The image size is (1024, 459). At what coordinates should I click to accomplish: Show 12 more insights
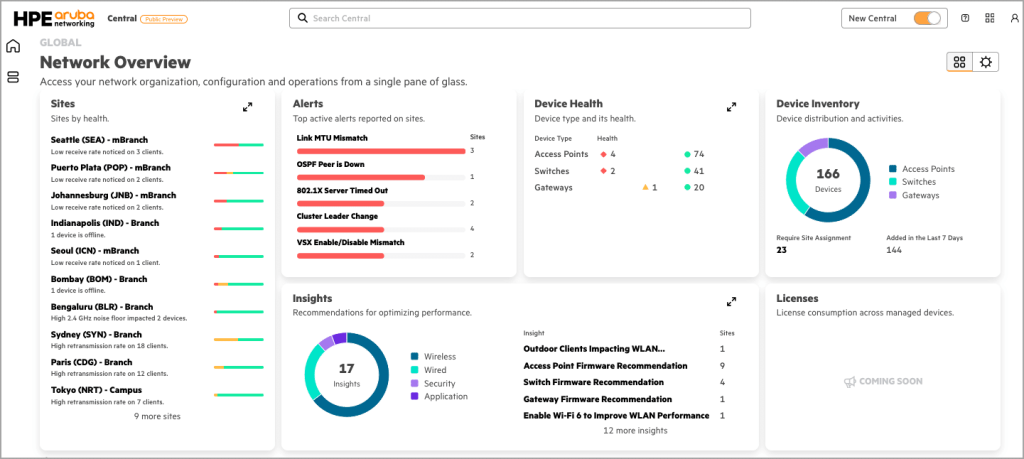635,431
